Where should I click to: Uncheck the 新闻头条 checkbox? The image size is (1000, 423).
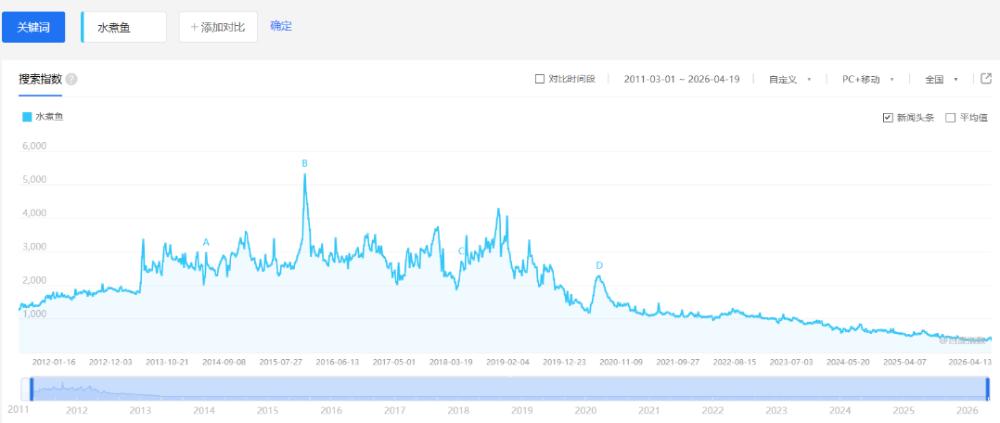(x=887, y=117)
